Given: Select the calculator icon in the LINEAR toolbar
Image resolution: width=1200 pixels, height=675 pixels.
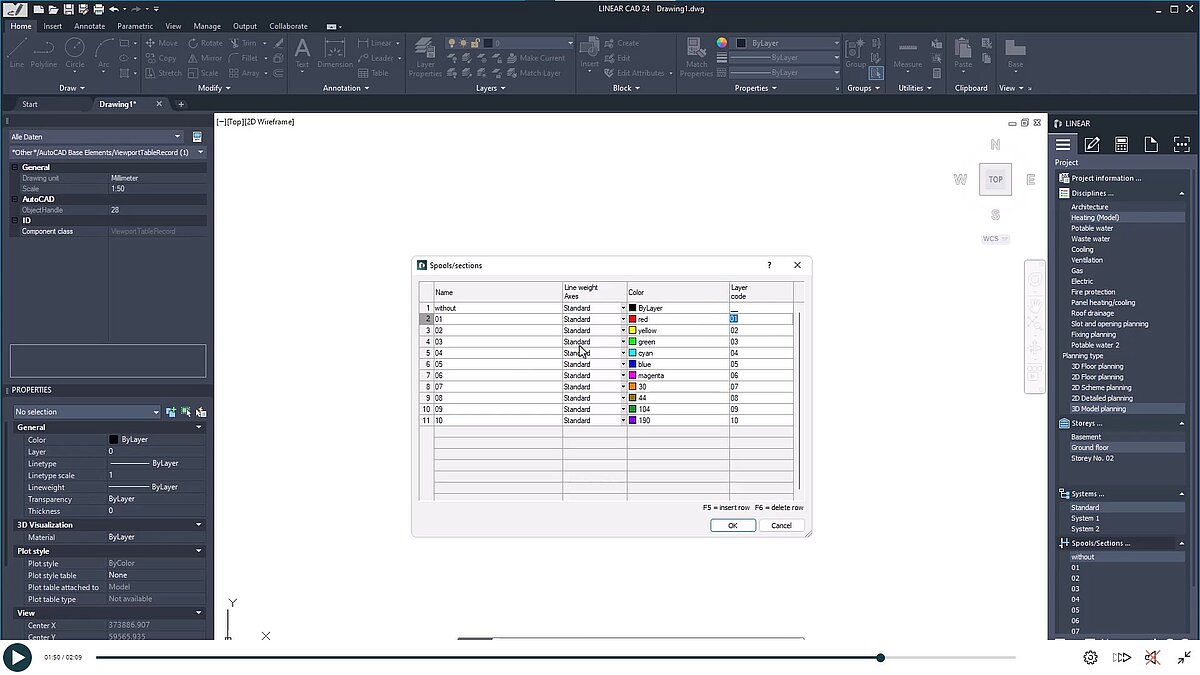Looking at the screenshot, I should (1122, 144).
